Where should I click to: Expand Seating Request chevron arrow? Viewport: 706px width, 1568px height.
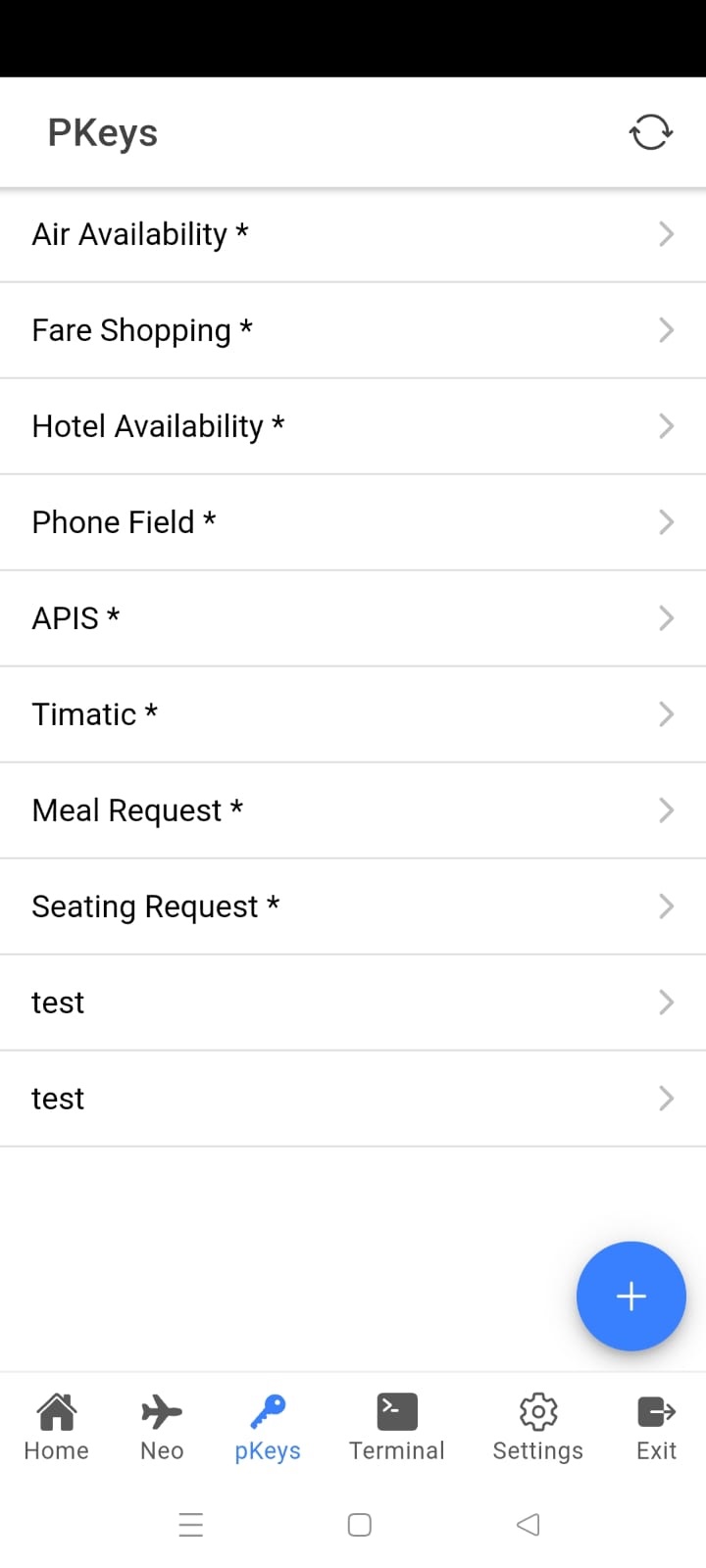pyautogui.click(x=666, y=906)
